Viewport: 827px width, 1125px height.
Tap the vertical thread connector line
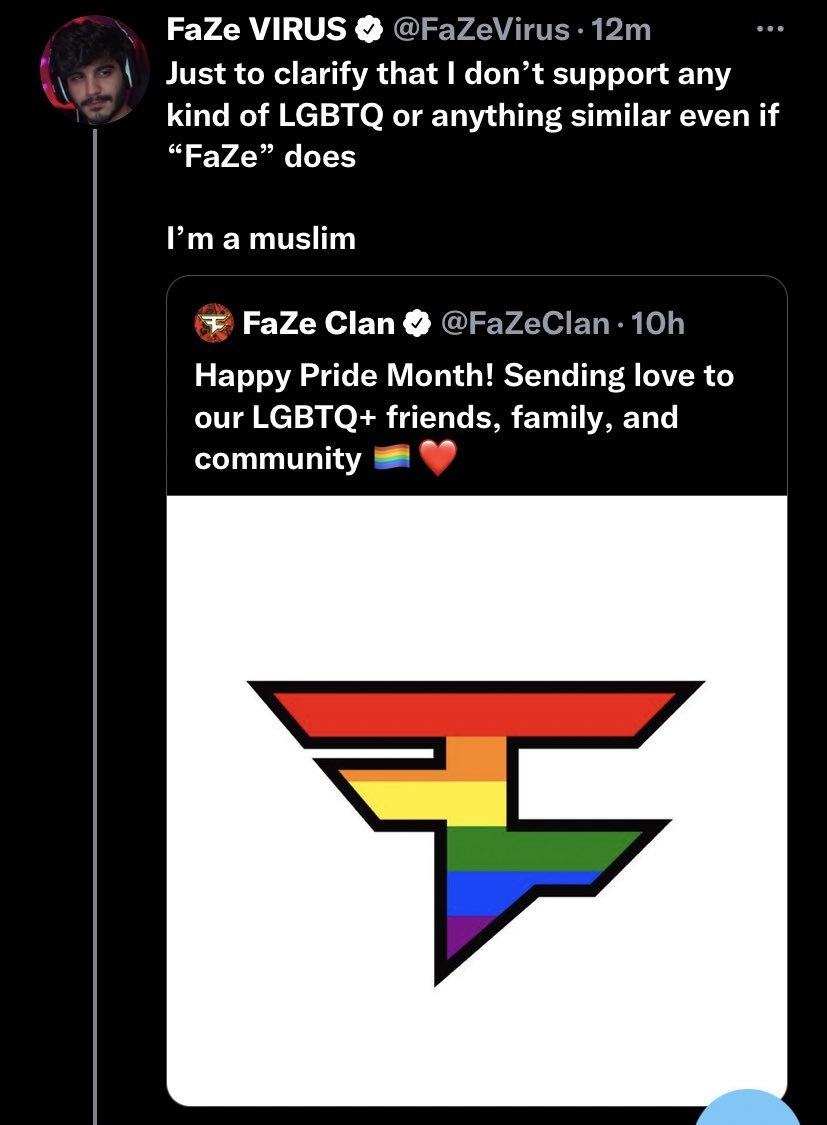click(95, 626)
